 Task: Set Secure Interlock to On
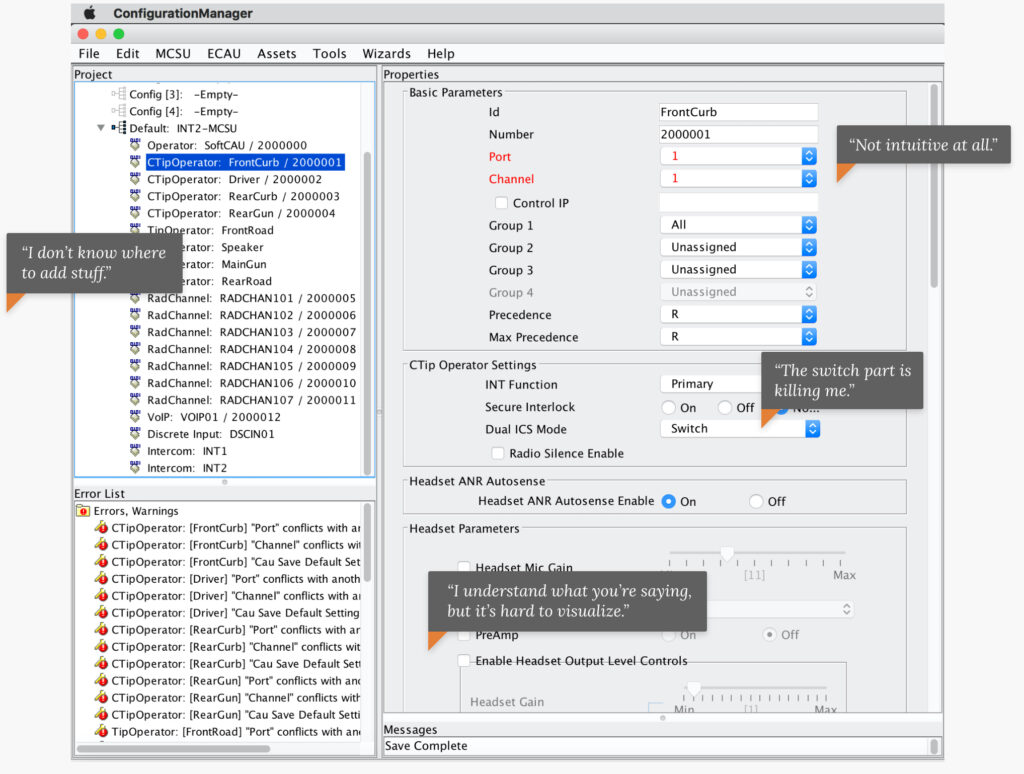click(x=668, y=408)
